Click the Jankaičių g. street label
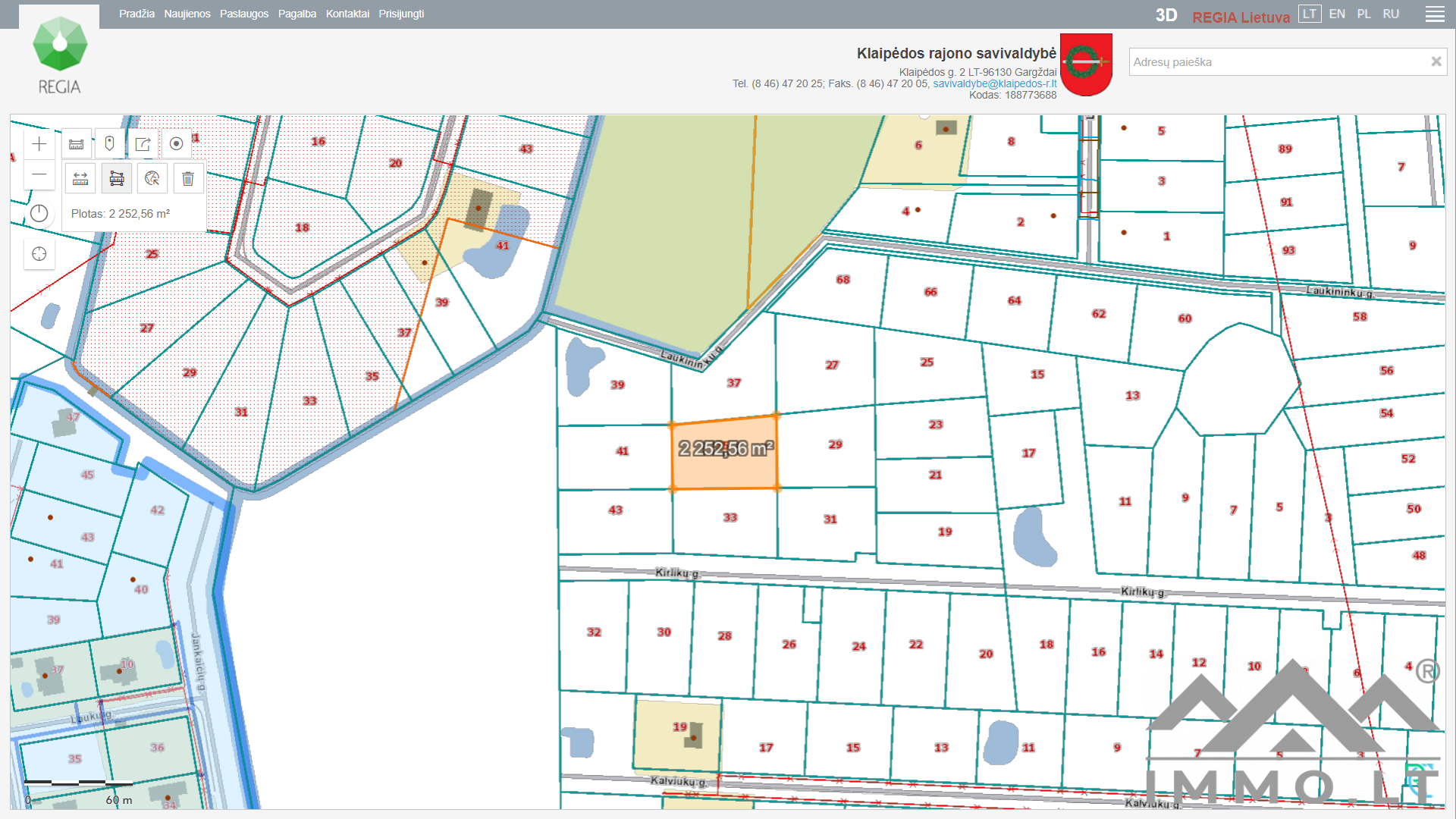 pyautogui.click(x=198, y=662)
